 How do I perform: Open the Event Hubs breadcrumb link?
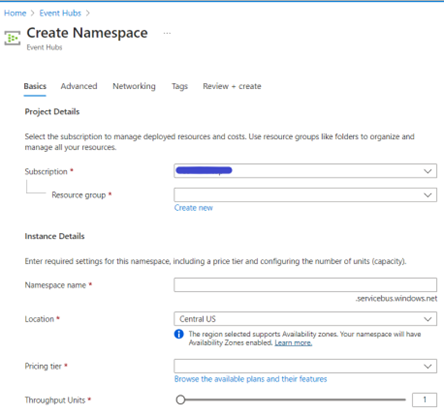60,13
